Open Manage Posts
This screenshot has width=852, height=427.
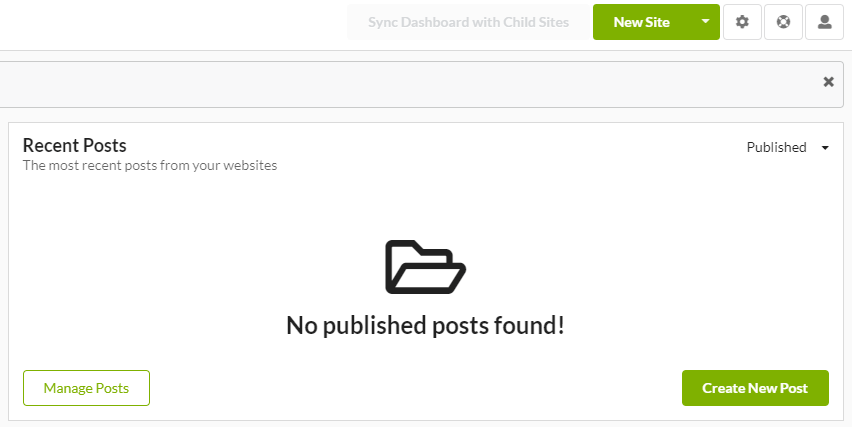pos(86,388)
